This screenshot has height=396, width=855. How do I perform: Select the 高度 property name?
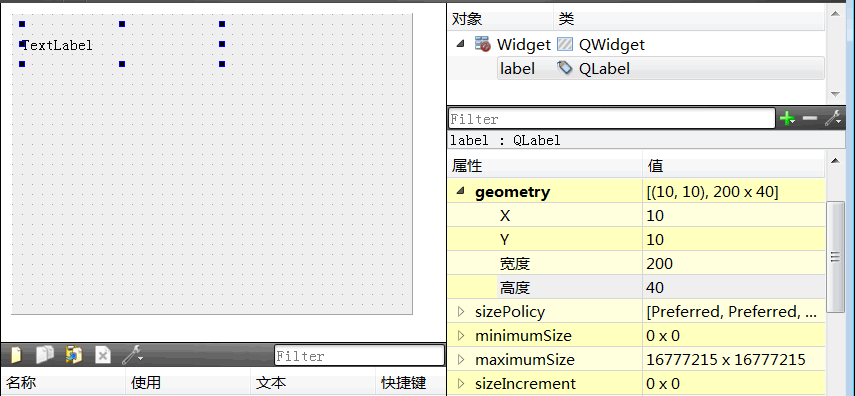pos(514,288)
